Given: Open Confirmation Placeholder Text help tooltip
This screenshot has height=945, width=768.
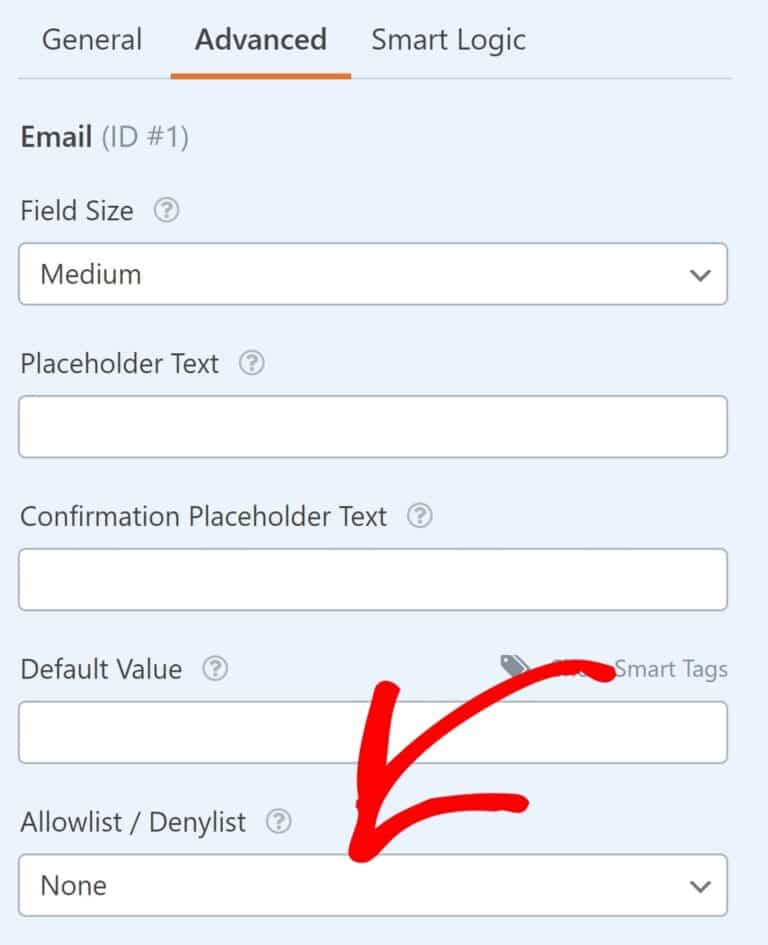Looking at the screenshot, I should tap(421, 517).
